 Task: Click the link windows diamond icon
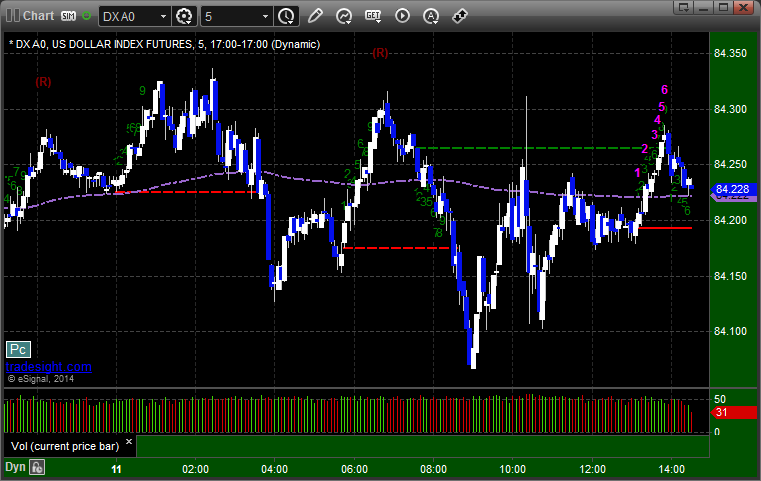click(460, 16)
